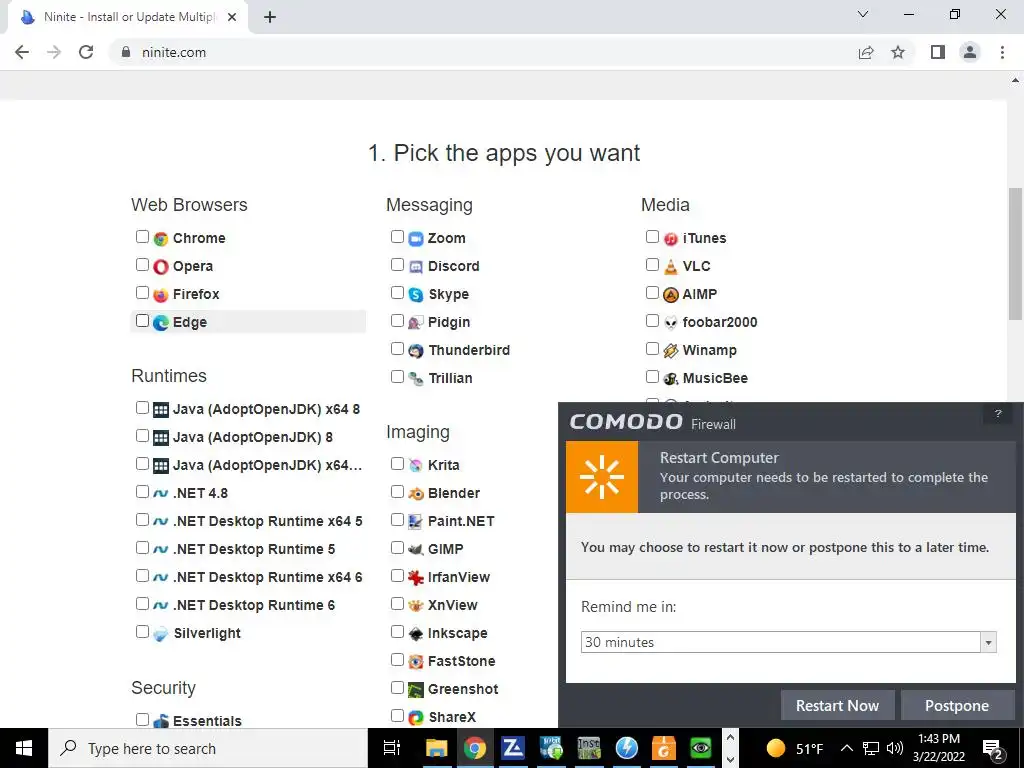Open the Windows Start menu
The width and height of the screenshot is (1024, 768).
[x=24, y=748]
